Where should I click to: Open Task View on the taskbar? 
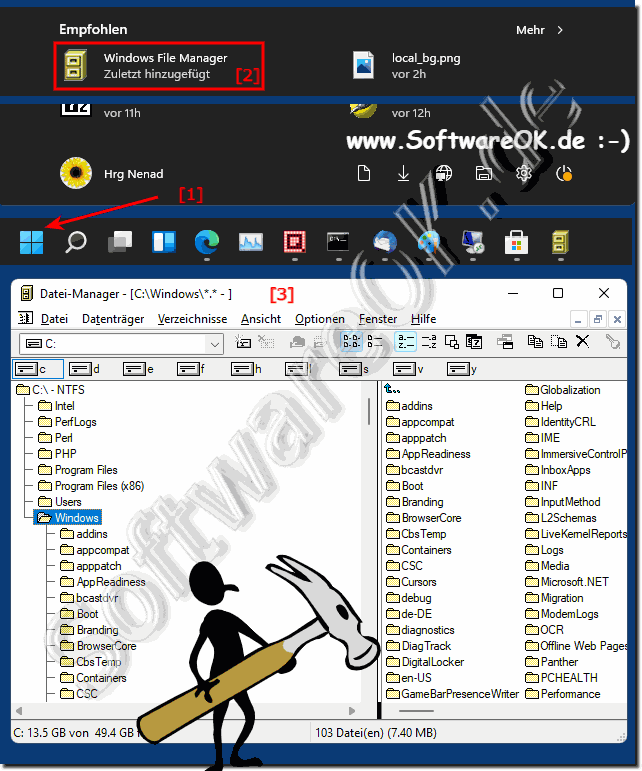point(119,242)
